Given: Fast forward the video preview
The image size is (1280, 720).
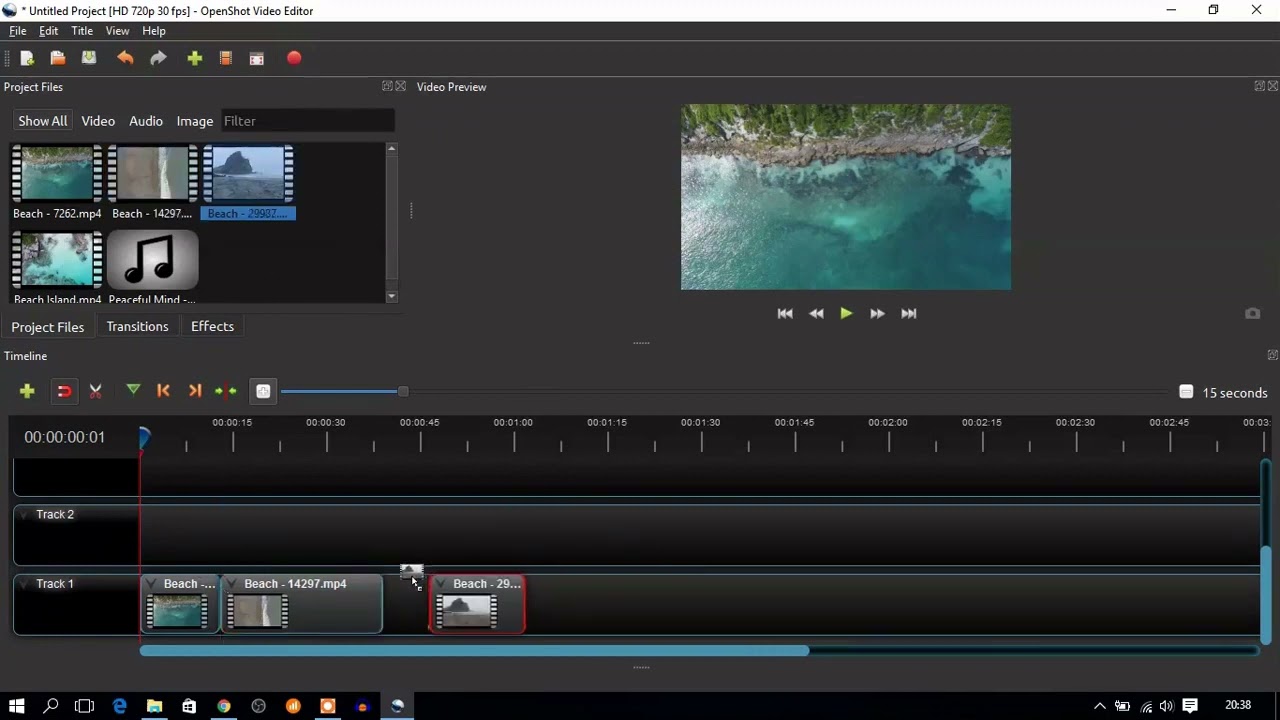Looking at the screenshot, I should click(877, 314).
